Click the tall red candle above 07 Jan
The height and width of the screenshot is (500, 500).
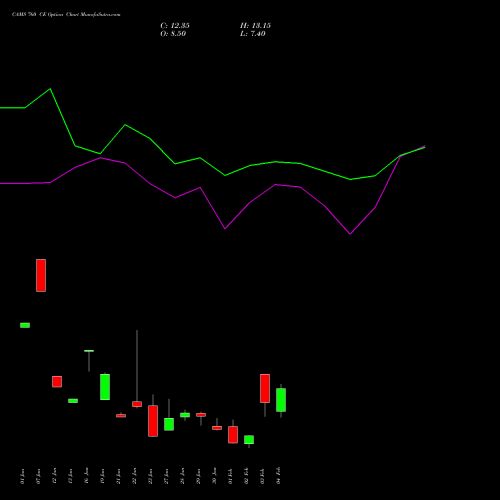(x=41, y=275)
